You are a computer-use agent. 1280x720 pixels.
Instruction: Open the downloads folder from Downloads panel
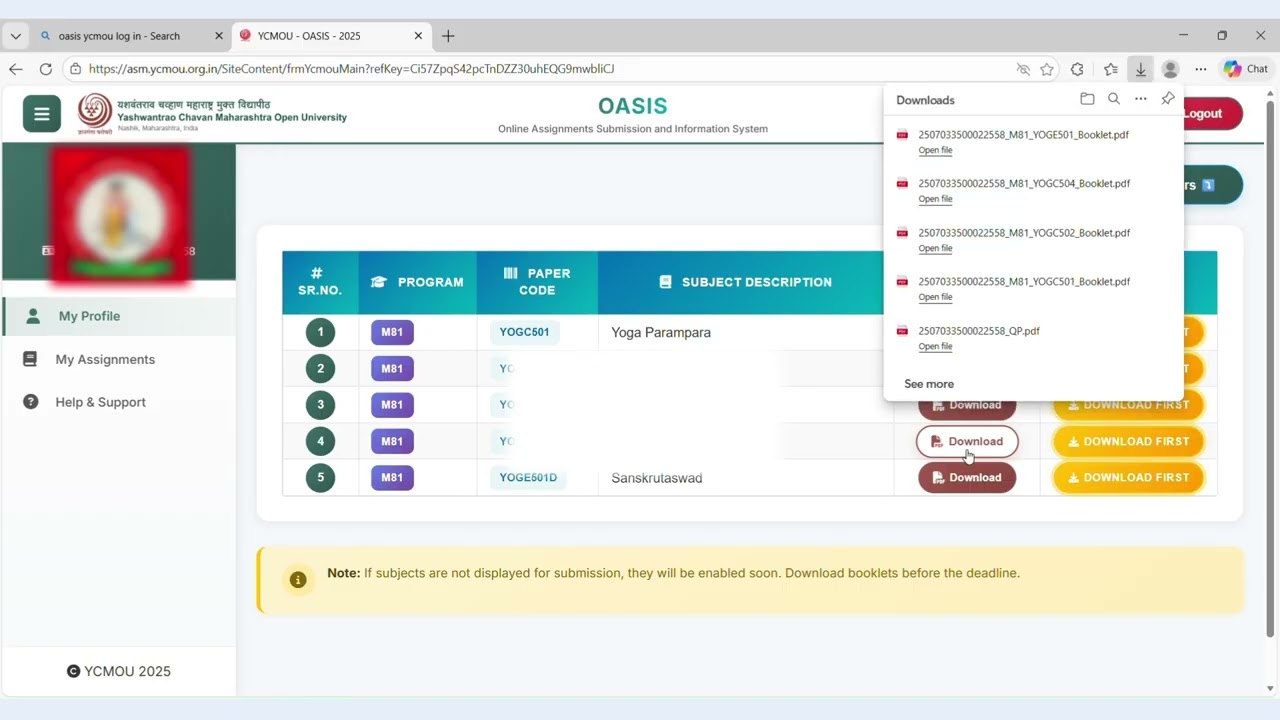pos(1087,99)
